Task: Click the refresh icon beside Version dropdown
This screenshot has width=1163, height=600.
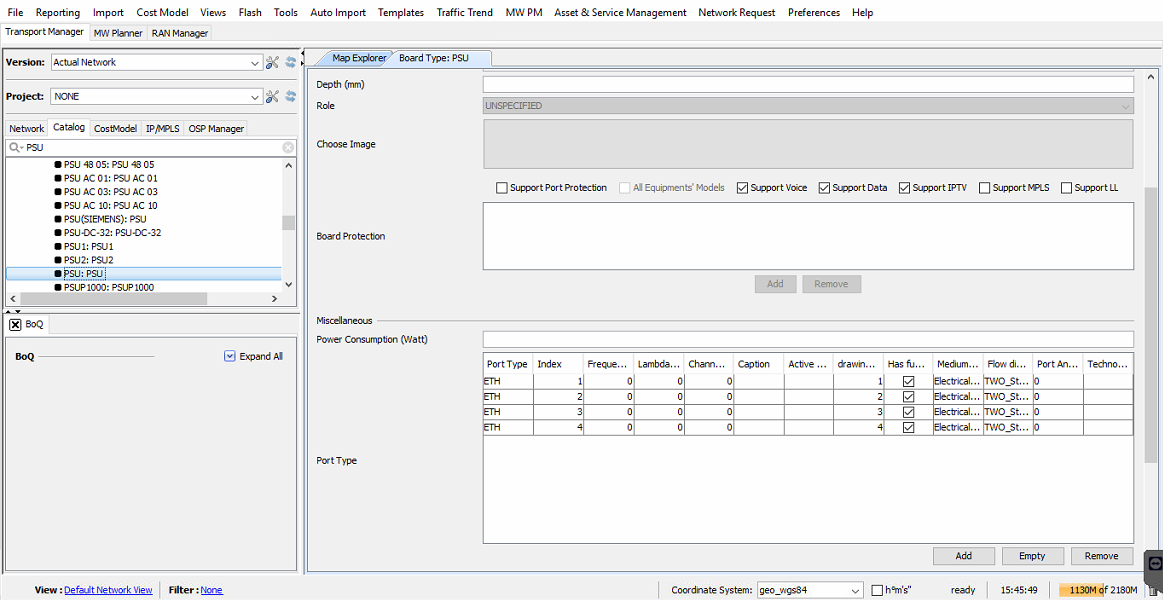Action: point(291,62)
